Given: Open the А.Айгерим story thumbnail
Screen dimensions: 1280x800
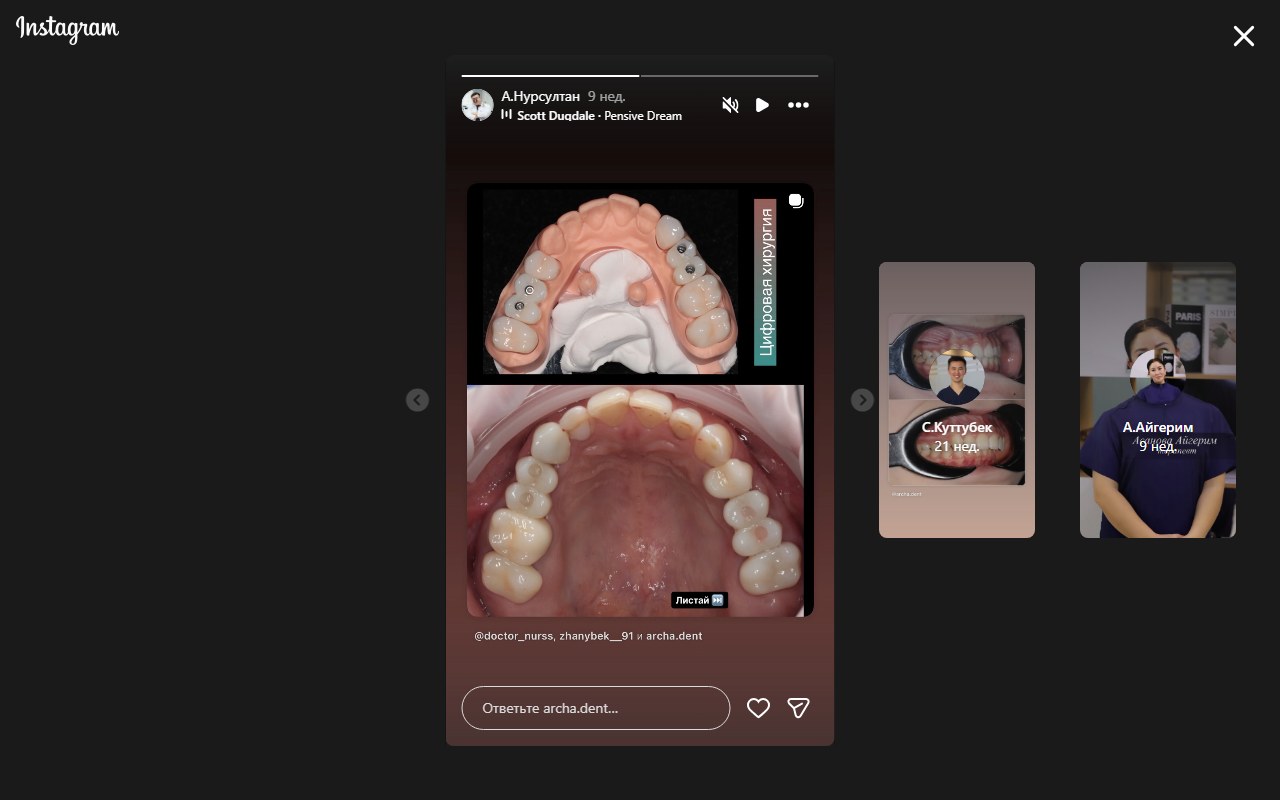Looking at the screenshot, I should pyautogui.click(x=1157, y=400).
